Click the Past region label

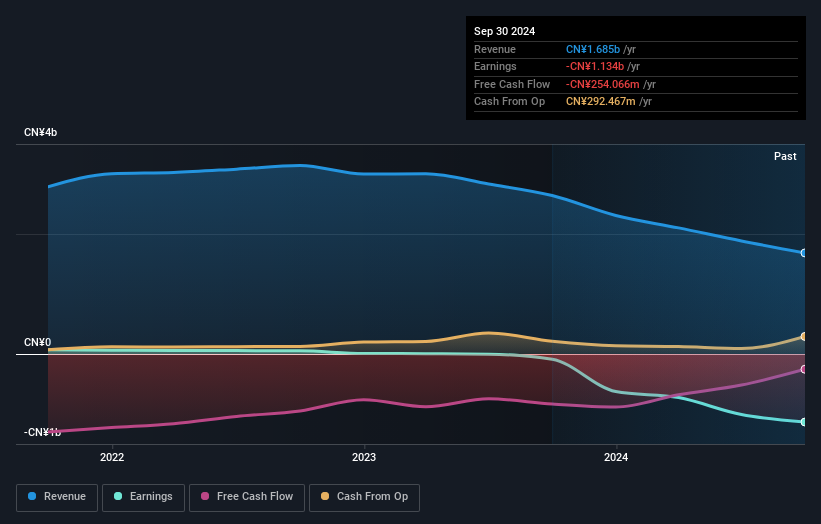pyautogui.click(x=785, y=156)
